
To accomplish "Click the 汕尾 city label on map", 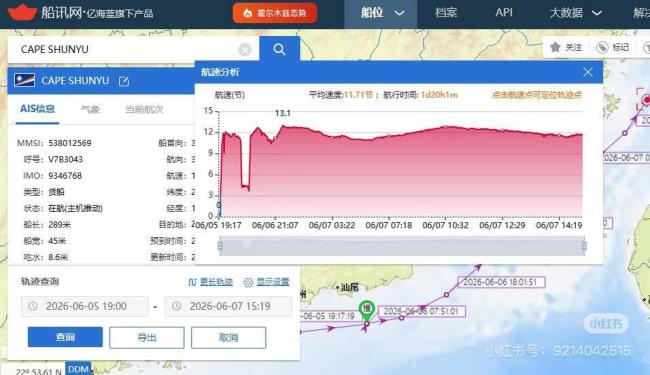I will click(350, 287).
